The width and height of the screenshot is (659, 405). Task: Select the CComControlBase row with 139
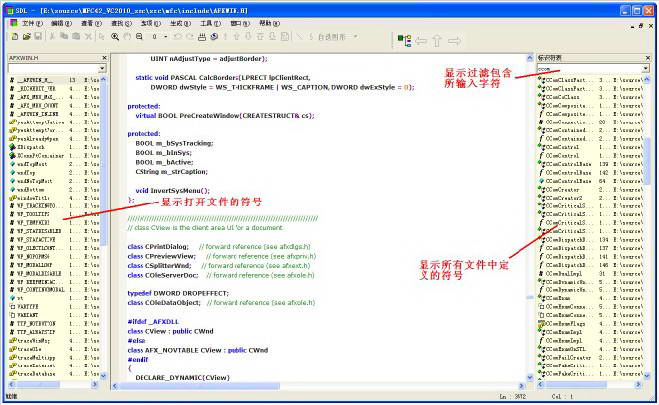(590, 164)
